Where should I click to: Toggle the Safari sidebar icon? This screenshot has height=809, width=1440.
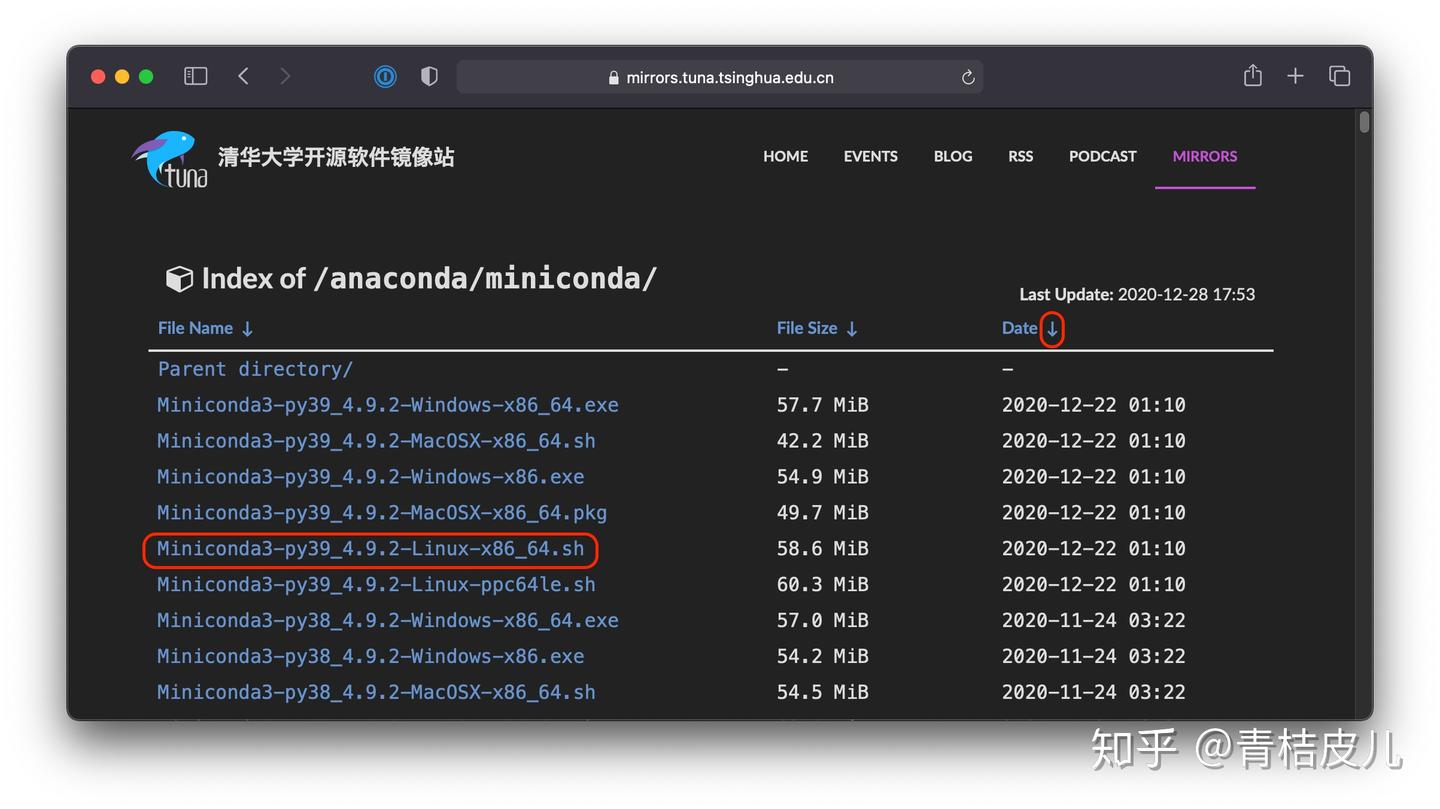click(x=195, y=75)
